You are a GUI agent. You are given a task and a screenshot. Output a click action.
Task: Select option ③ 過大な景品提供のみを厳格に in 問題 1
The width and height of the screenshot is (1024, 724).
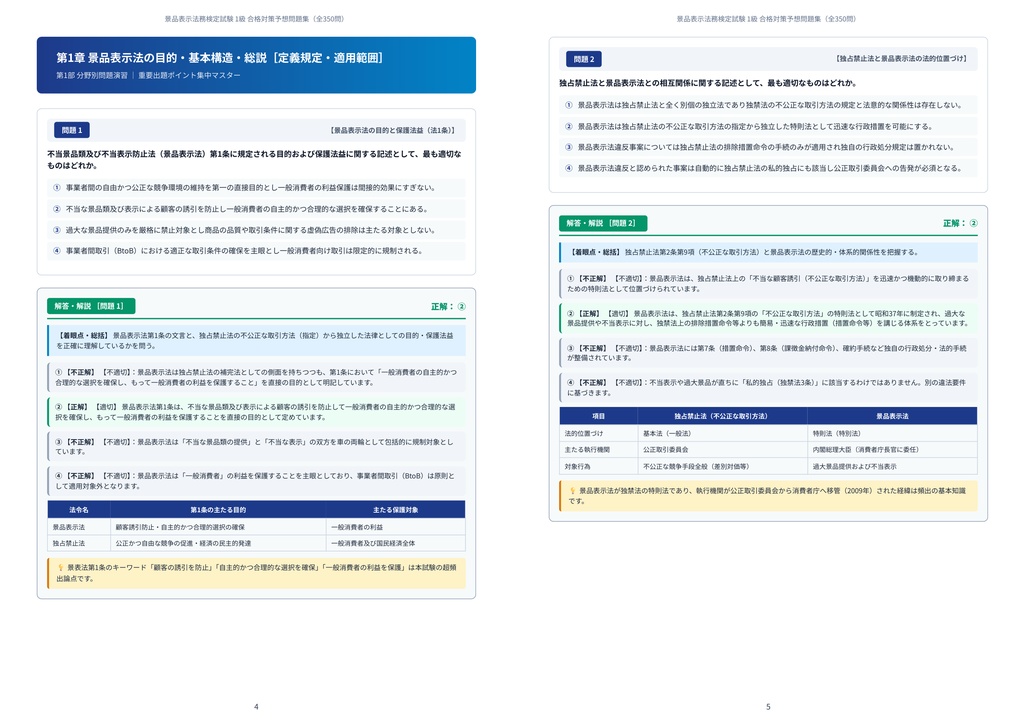(x=256, y=230)
